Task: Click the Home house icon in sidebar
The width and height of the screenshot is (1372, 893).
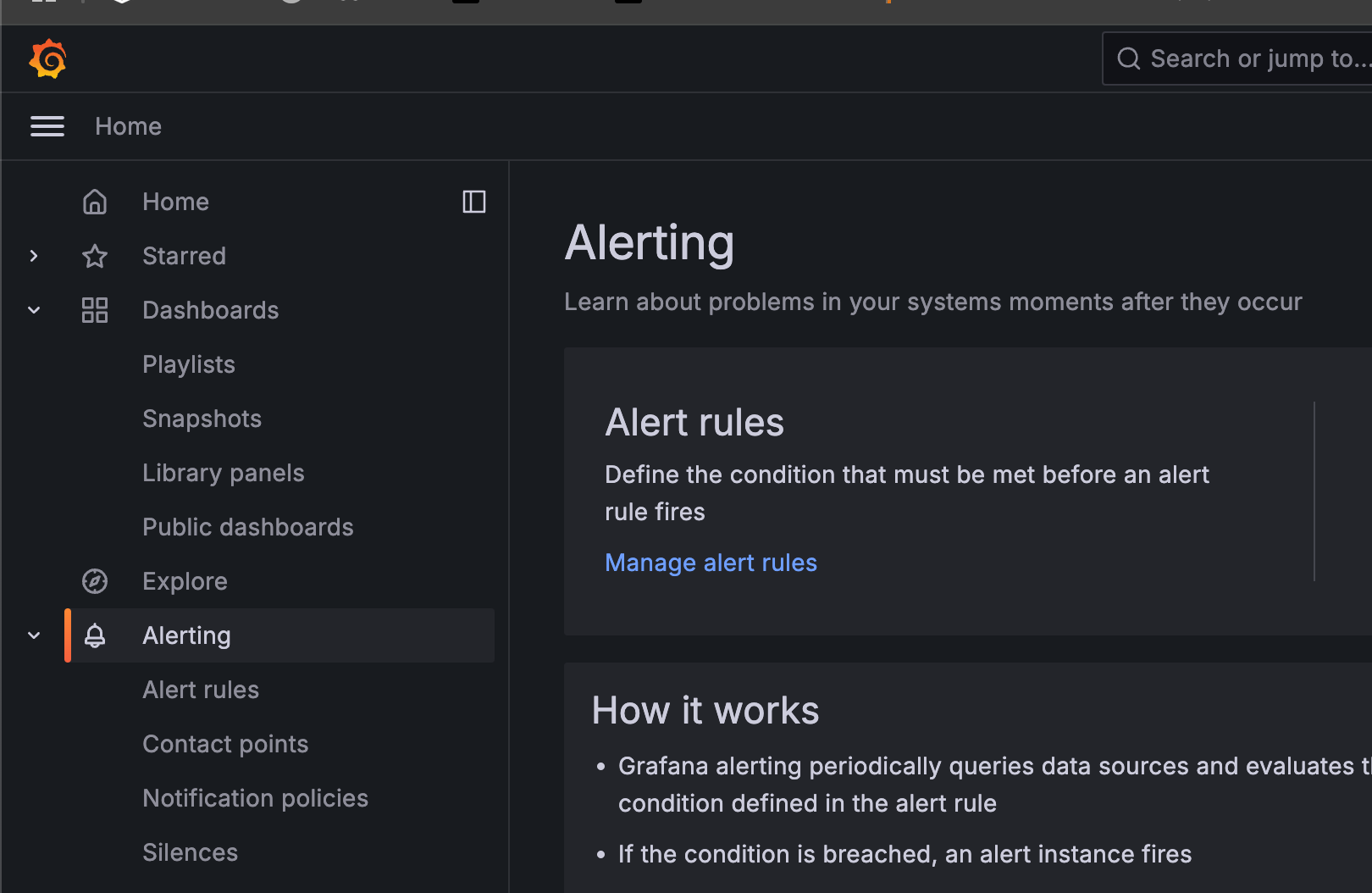Action: 95,202
